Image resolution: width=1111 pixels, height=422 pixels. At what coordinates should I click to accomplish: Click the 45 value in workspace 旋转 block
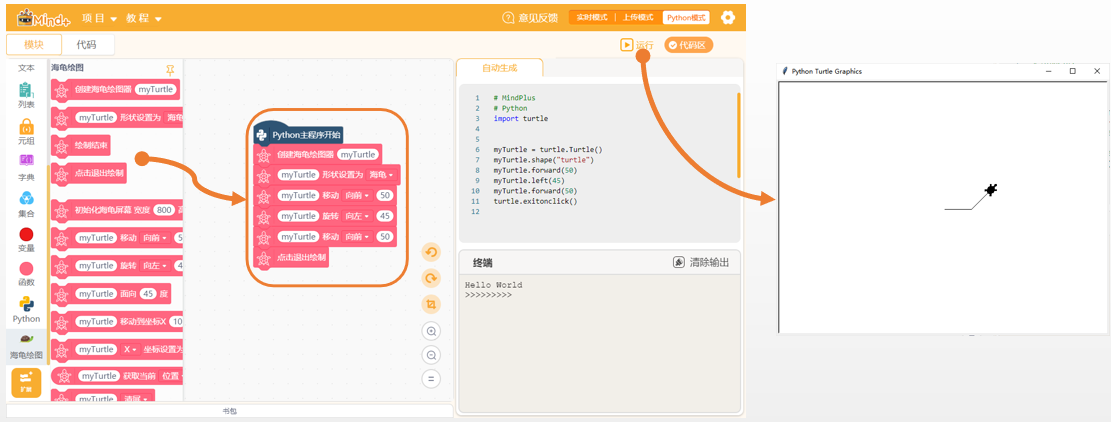tap(385, 216)
